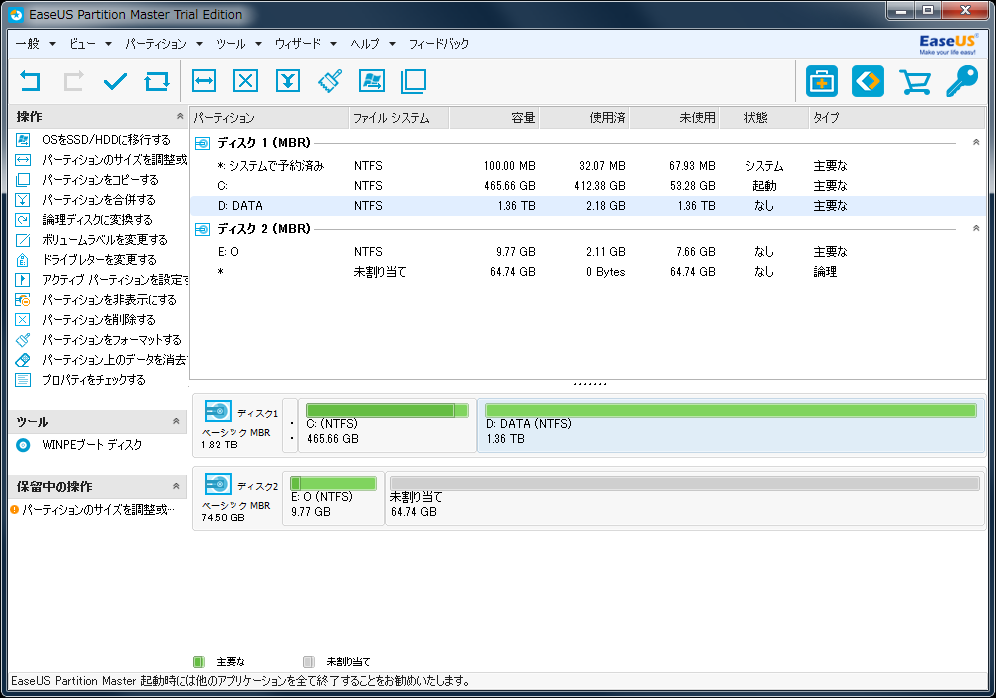996x698 pixels.
Task: Select the 未割り当て row in partition list
Action: 588,272
